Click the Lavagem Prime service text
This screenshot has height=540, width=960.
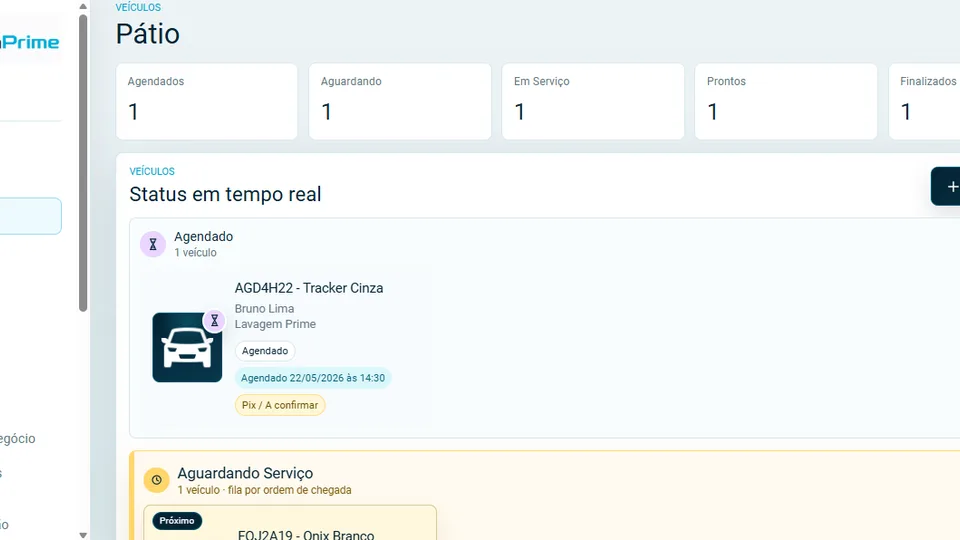(275, 324)
